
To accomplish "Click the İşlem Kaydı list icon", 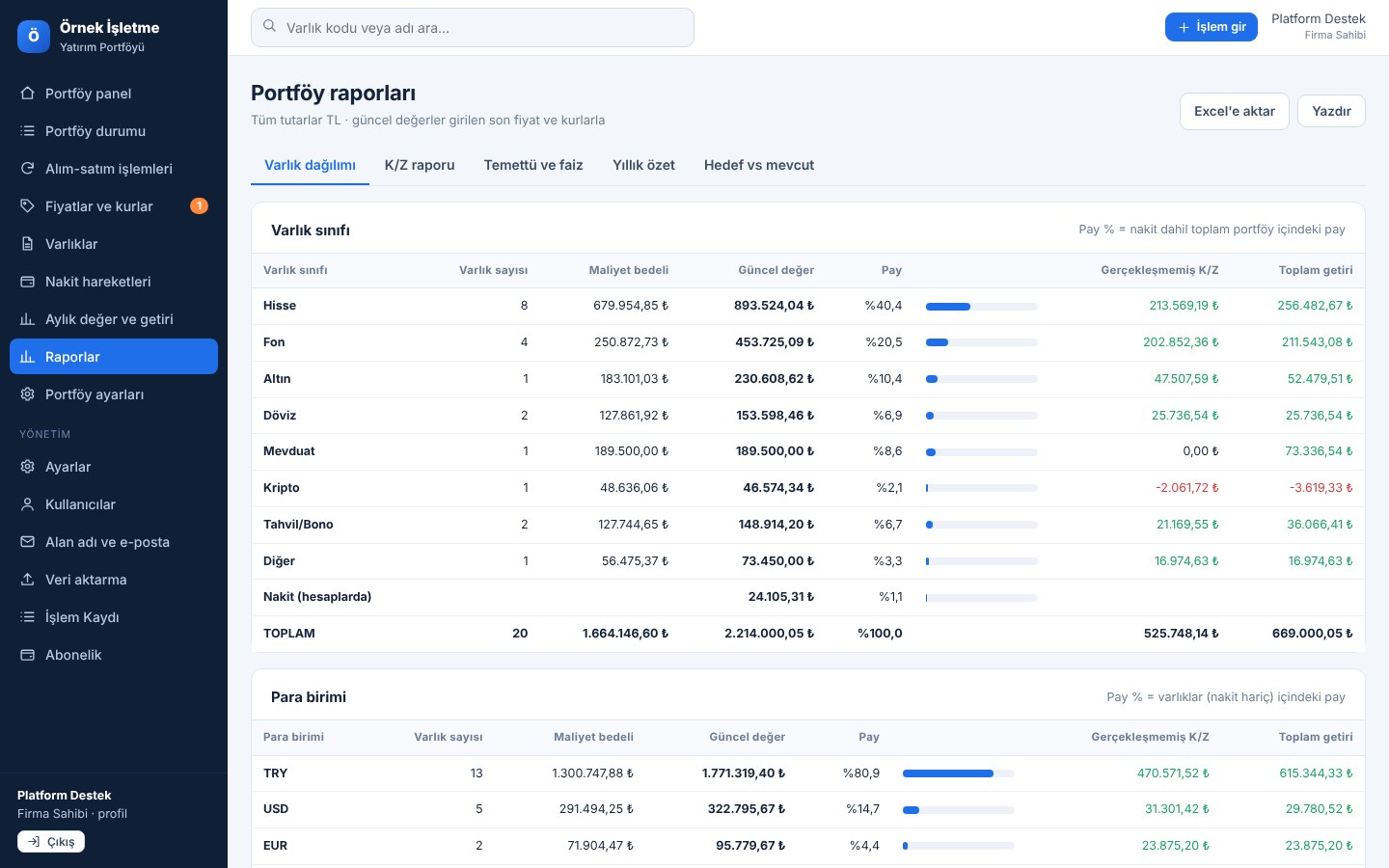I will (x=27, y=617).
